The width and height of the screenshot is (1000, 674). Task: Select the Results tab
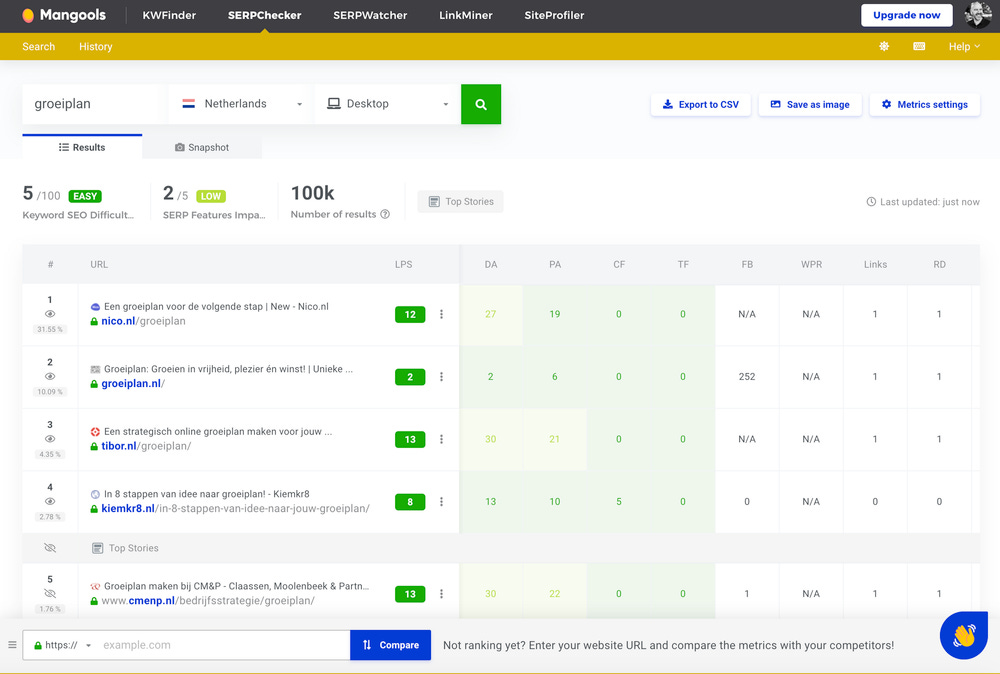(82, 147)
